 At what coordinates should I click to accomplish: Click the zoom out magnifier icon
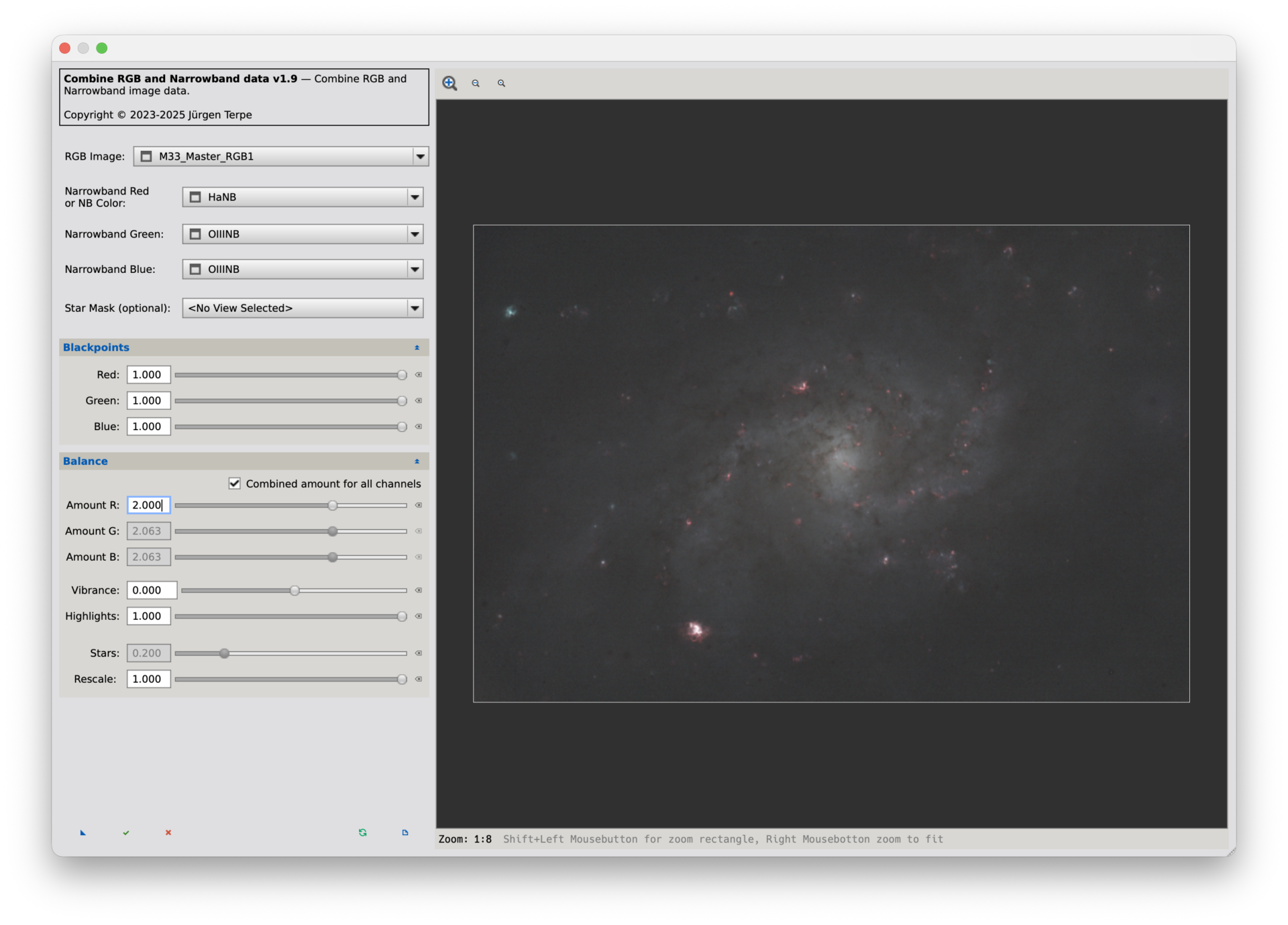tap(476, 83)
